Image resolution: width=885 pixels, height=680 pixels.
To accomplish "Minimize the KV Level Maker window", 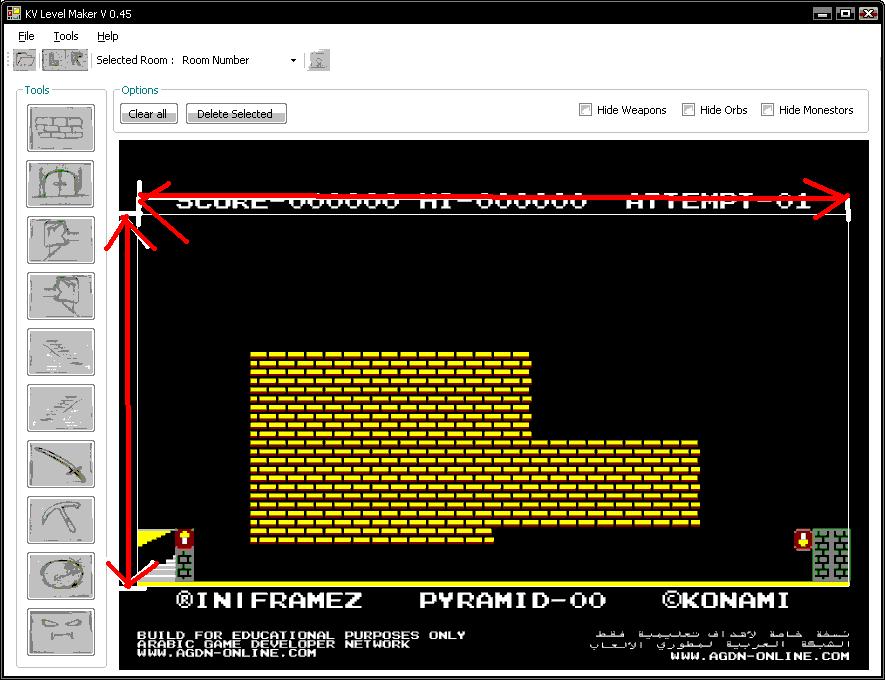I will (822, 14).
